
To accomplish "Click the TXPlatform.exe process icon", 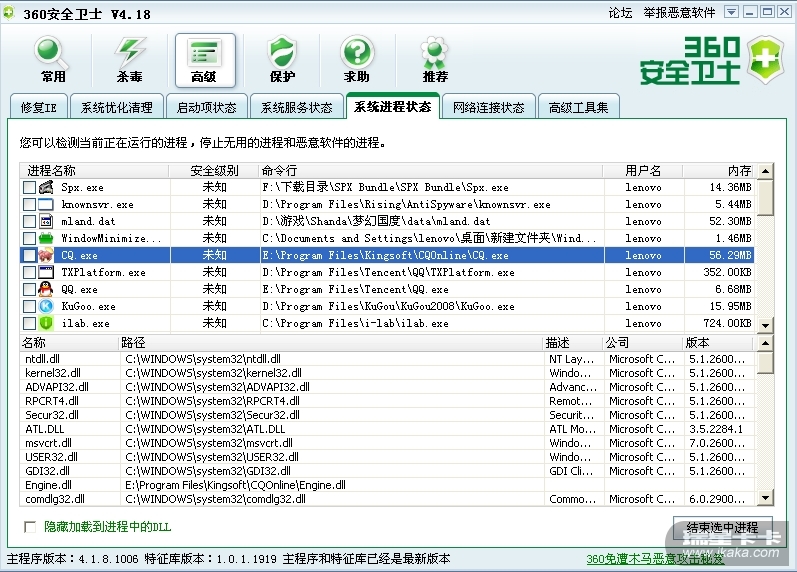I will click(46, 272).
